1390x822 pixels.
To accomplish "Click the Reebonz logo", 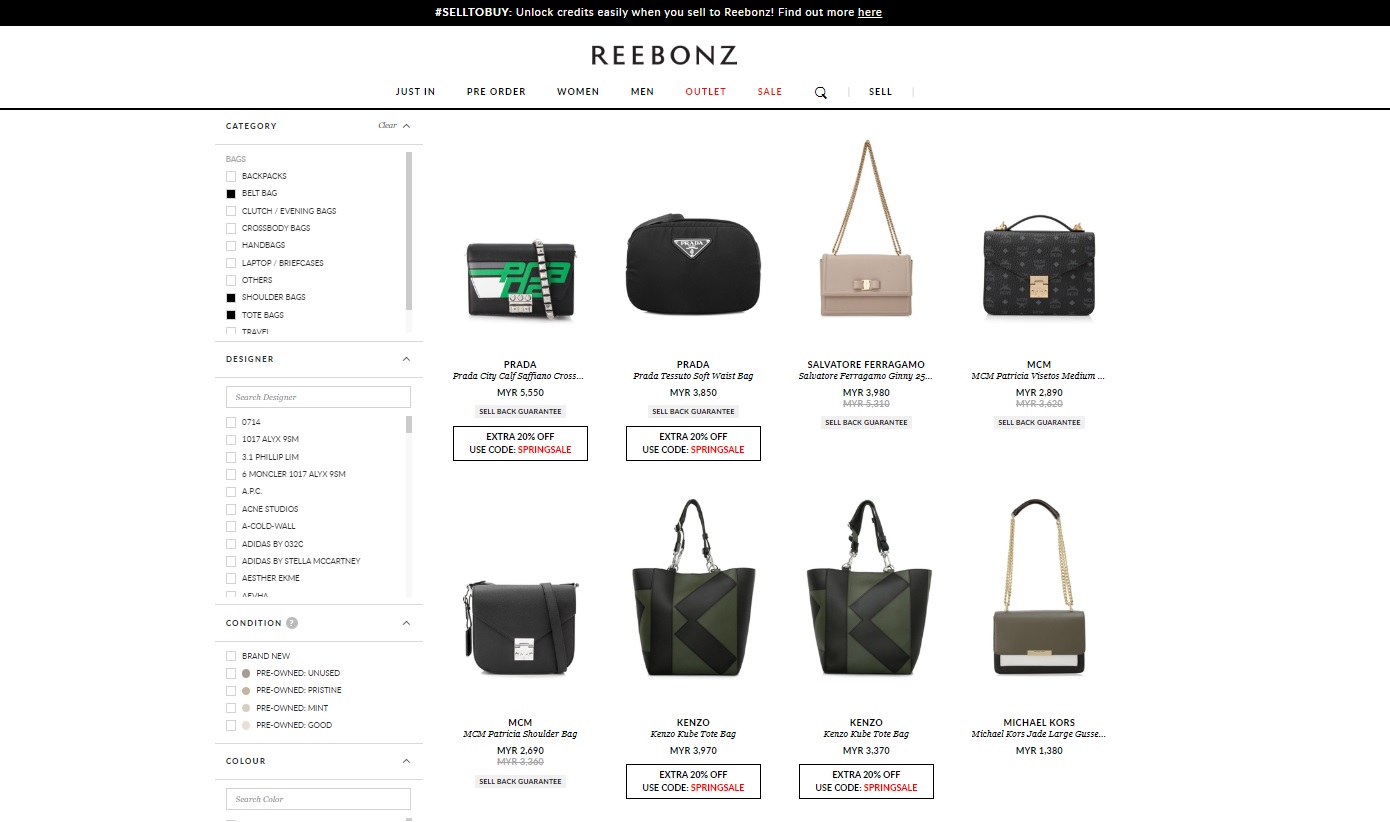I will 664,55.
